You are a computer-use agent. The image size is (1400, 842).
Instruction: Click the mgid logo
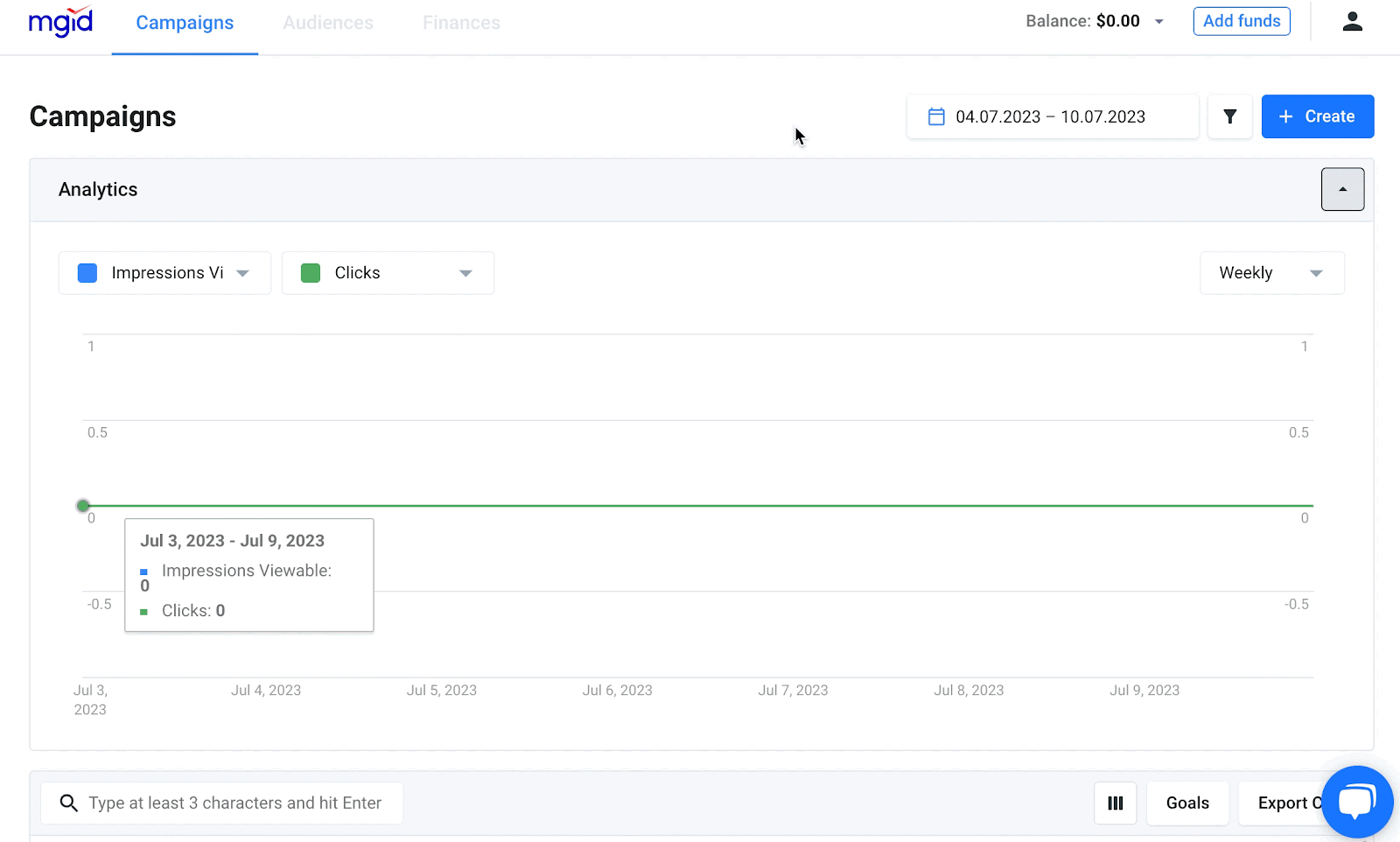pyautogui.click(x=59, y=23)
